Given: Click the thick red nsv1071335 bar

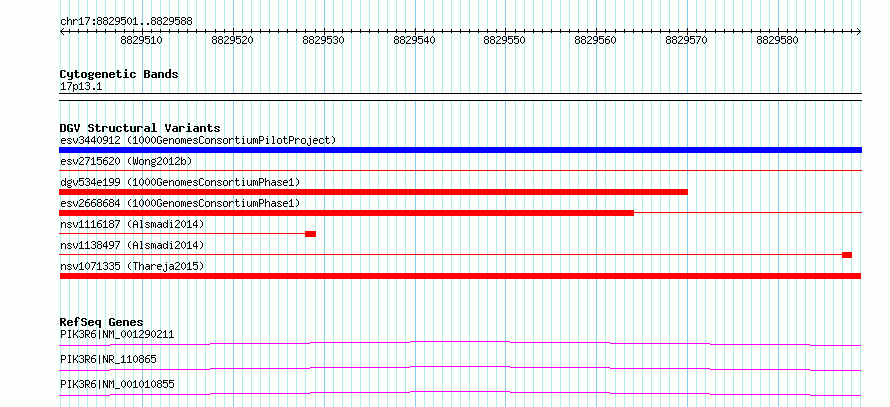Looking at the screenshot, I should pos(460,276).
